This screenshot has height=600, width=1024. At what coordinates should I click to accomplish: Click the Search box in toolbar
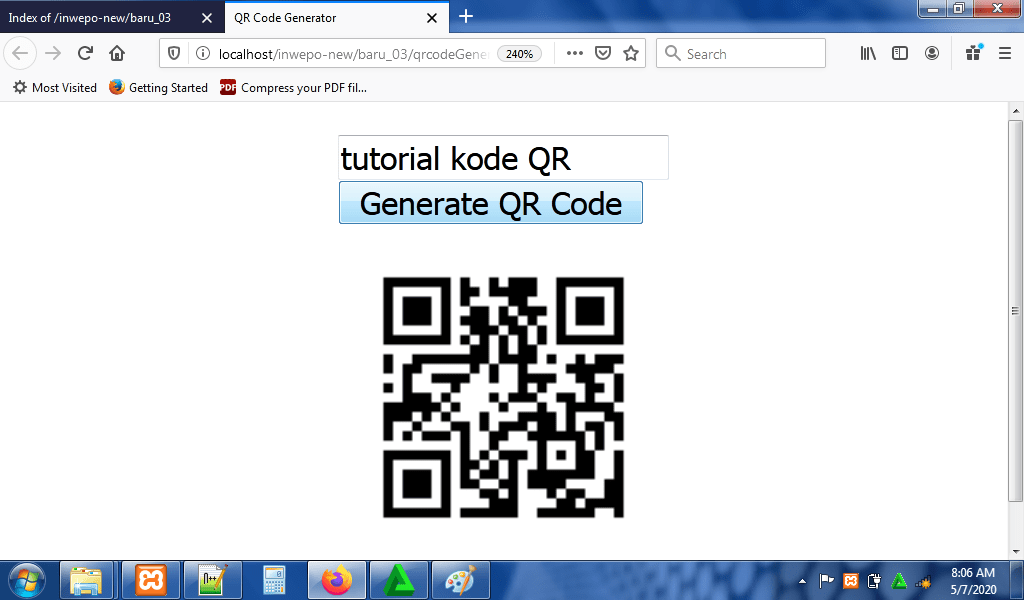coord(741,54)
